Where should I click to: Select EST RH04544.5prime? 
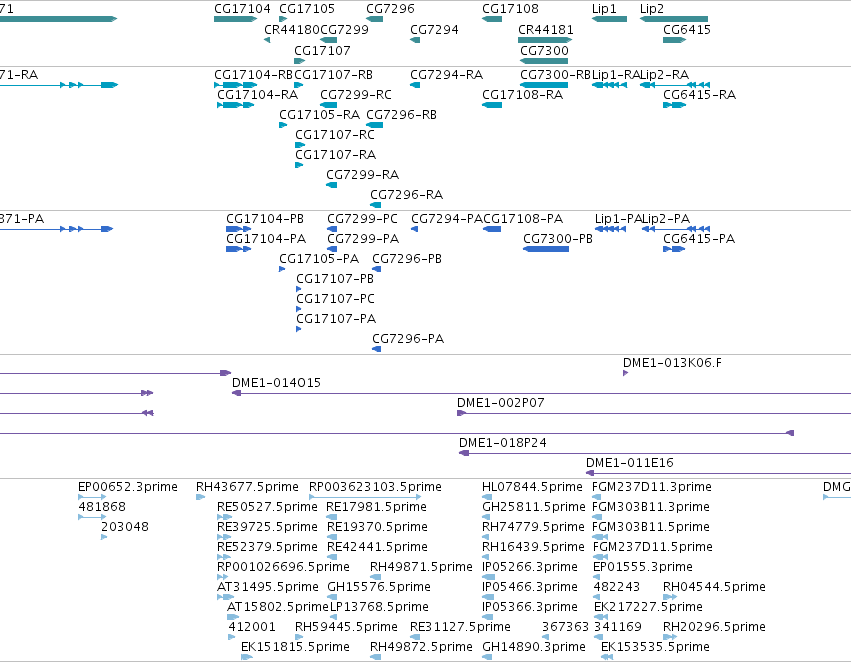[670, 597]
